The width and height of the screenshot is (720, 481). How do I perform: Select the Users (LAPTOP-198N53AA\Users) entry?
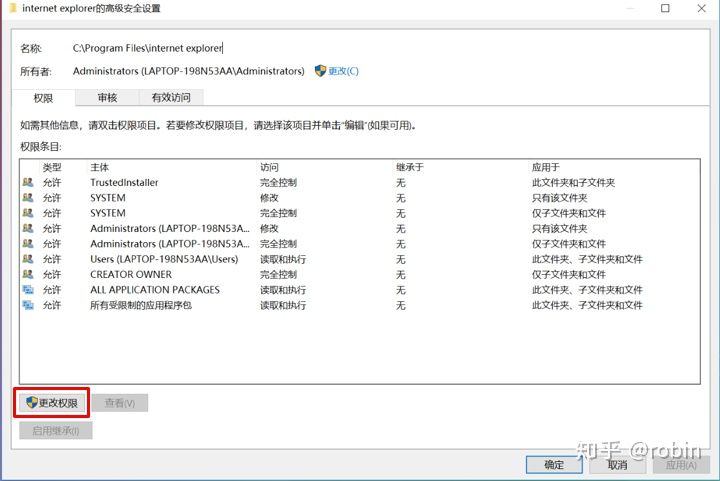coord(360,259)
